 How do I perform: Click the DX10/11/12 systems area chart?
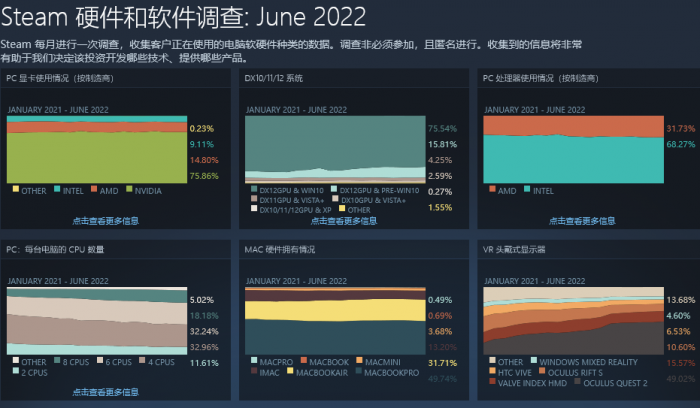[x=333, y=148]
